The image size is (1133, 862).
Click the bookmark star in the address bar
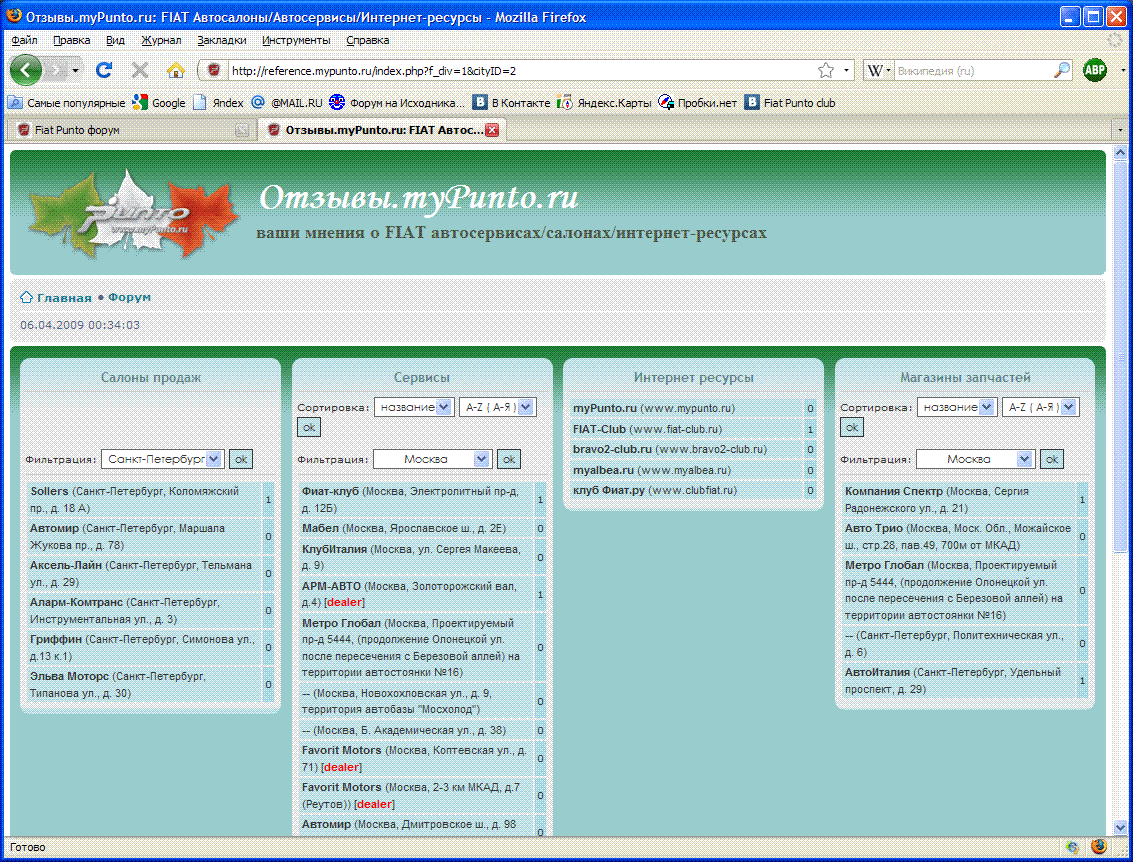coord(825,71)
